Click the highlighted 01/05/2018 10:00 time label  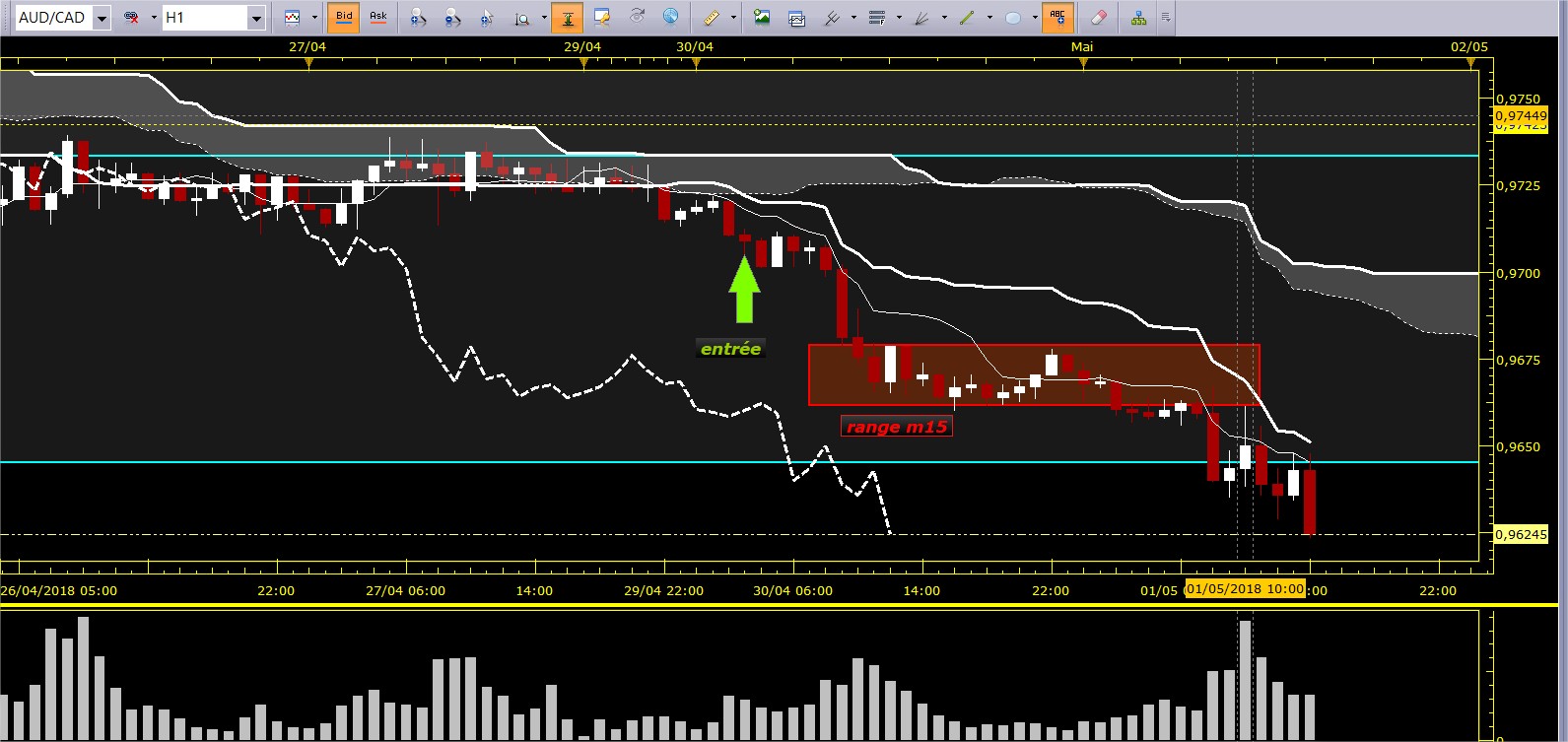pyautogui.click(x=1245, y=588)
